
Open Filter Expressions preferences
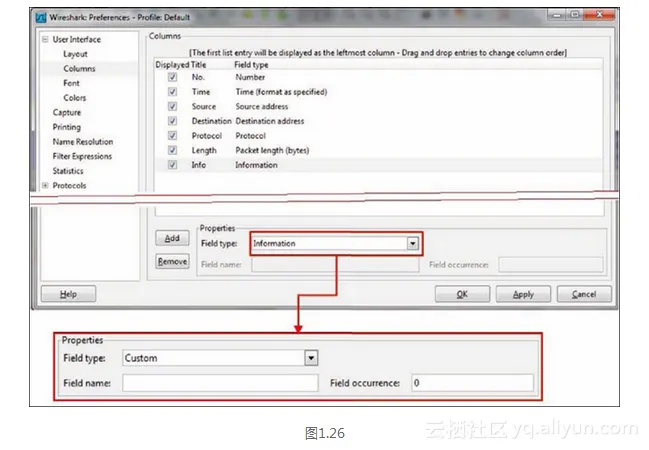pyautogui.click(x=82, y=156)
